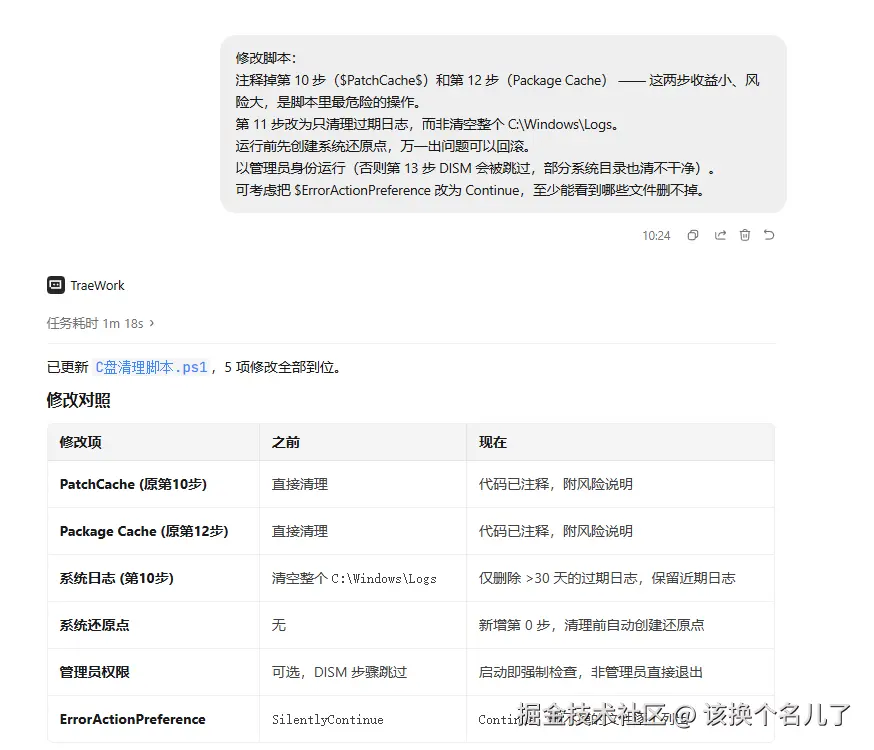Click the 管理员权限 row label
This screenshot has width=874, height=750.
coord(95,672)
